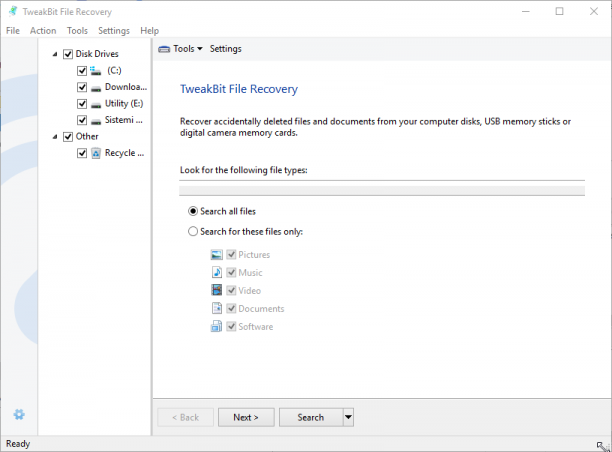Viewport: 612px width, 452px height.
Task: Select the Recycle ... entry
Action: coord(125,153)
